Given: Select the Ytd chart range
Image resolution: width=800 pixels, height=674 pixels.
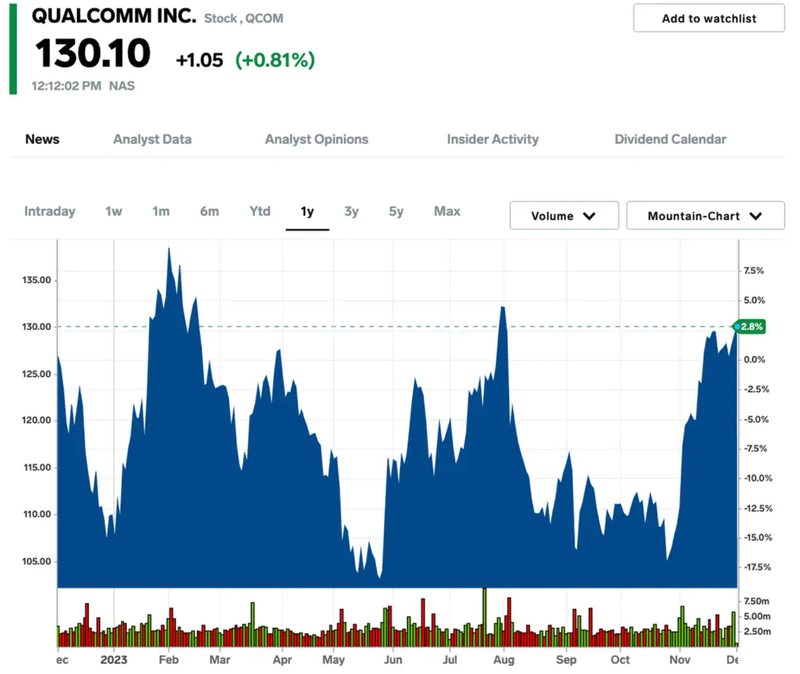Looking at the screenshot, I should pyautogui.click(x=260, y=211).
